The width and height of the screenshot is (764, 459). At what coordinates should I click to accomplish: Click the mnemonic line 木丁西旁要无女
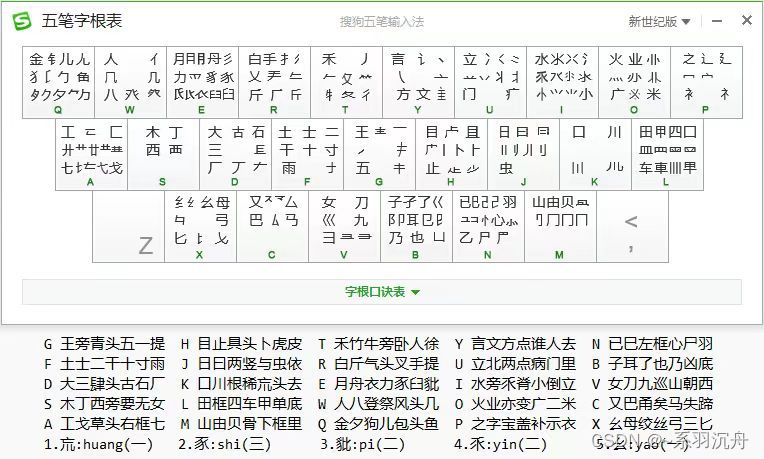coord(113,404)
